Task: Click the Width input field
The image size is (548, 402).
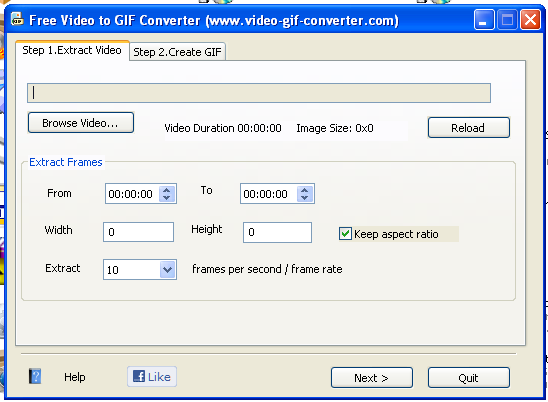Action: coord(138,232)
